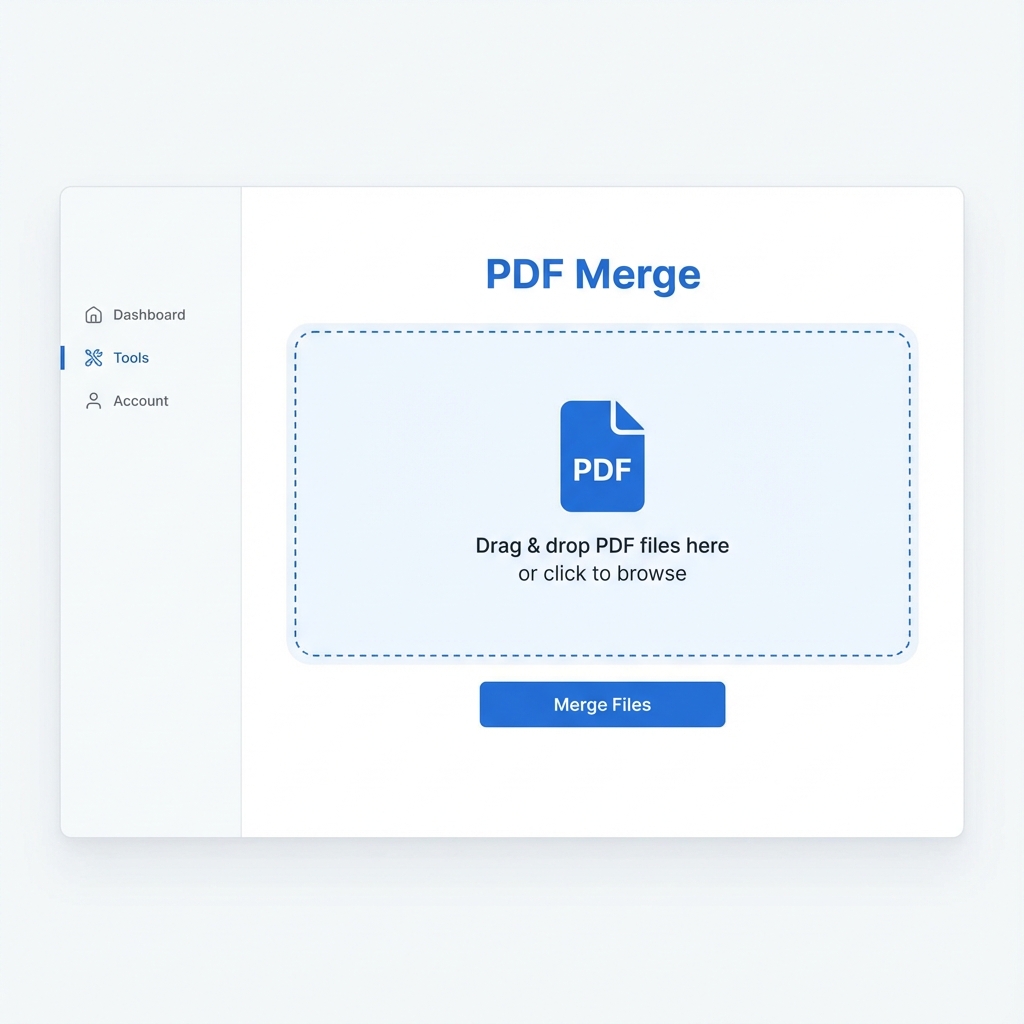1024x1024 pixels.
Task: Click the Tools label text in sidebar
Action: tap(130, 357)
